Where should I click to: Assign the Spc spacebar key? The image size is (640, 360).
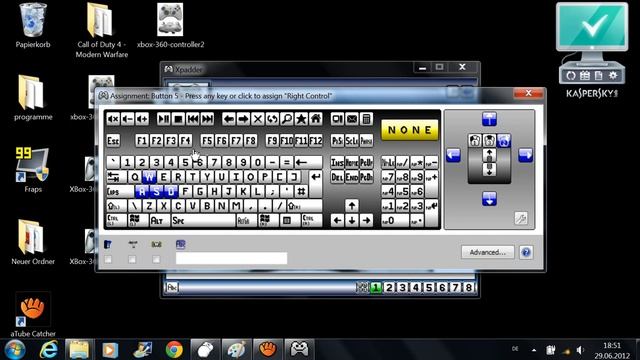(203, 221)
